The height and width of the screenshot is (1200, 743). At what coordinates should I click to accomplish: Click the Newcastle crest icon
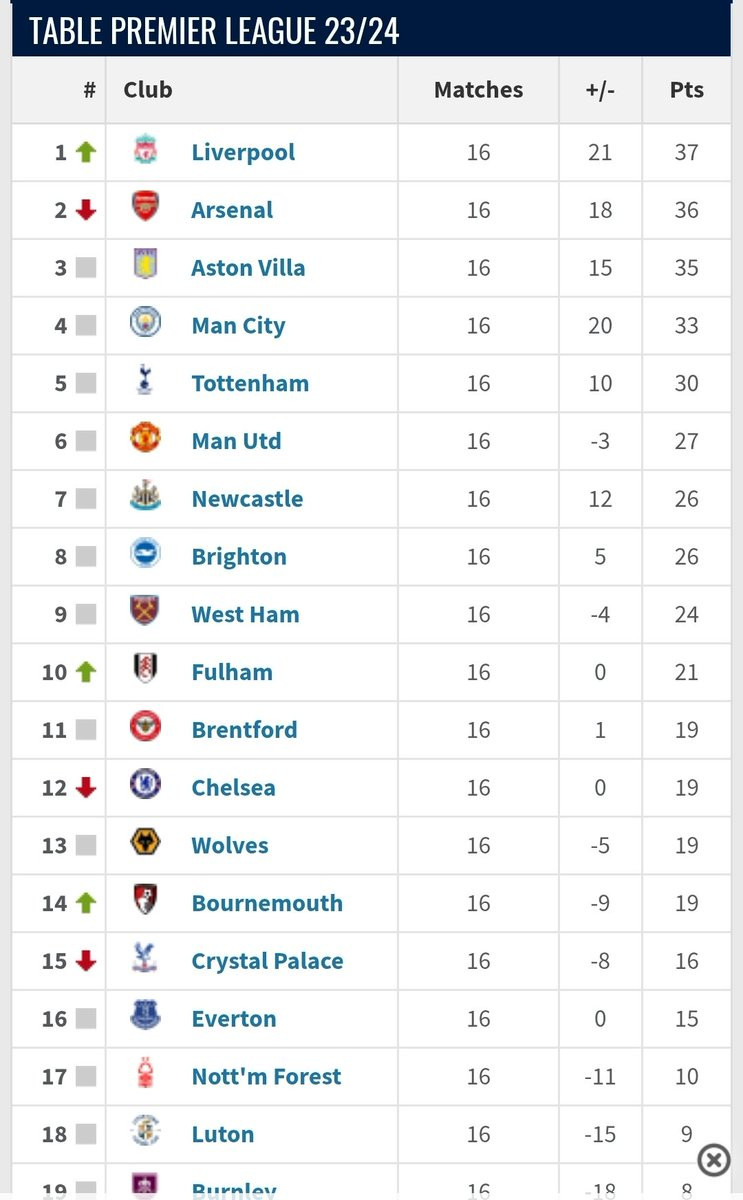point(145,495)
